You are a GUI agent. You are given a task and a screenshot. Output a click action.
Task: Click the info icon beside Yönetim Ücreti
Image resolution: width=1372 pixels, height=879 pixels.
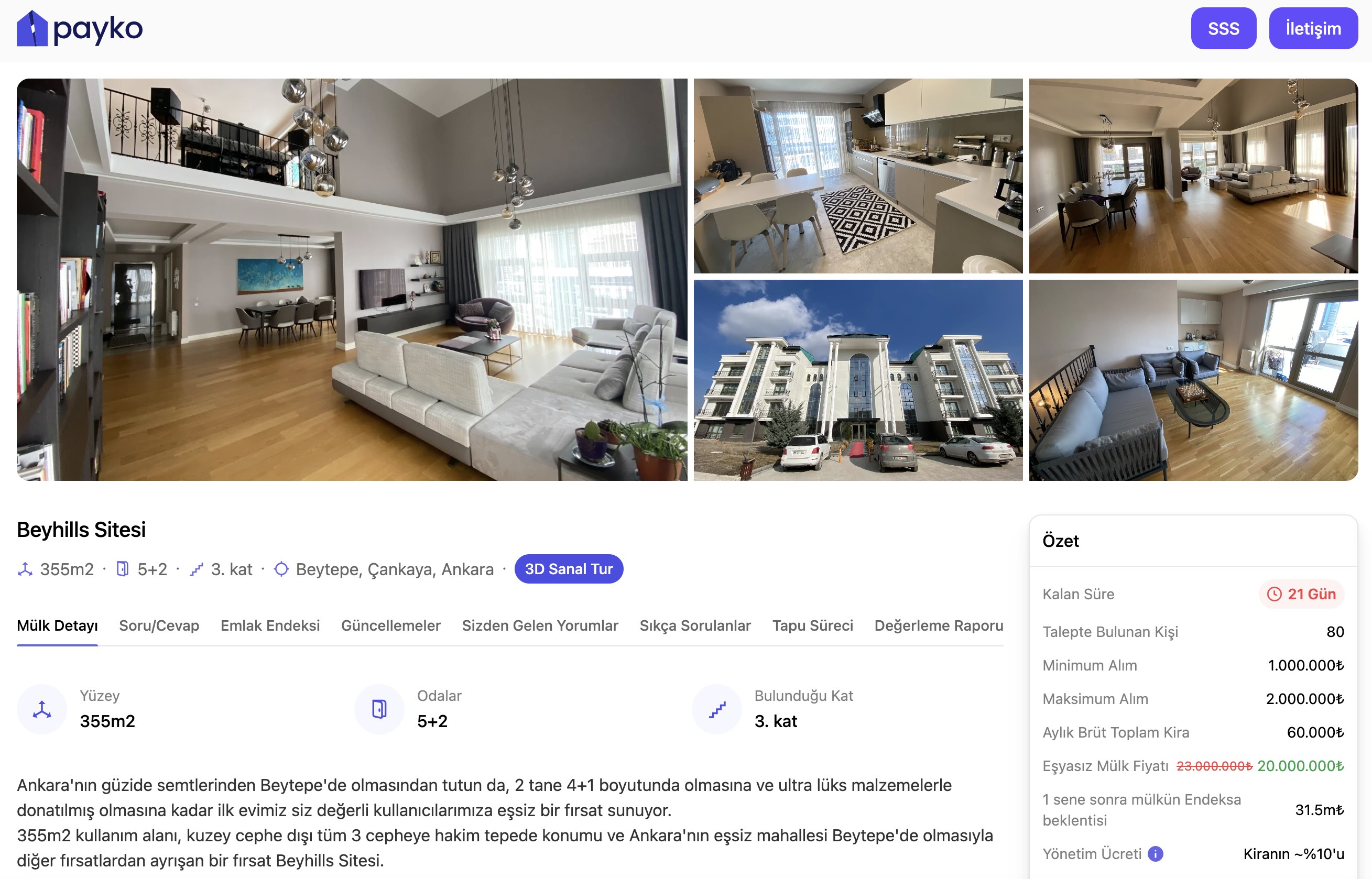pyautogui.click(x=1155, y=854)
